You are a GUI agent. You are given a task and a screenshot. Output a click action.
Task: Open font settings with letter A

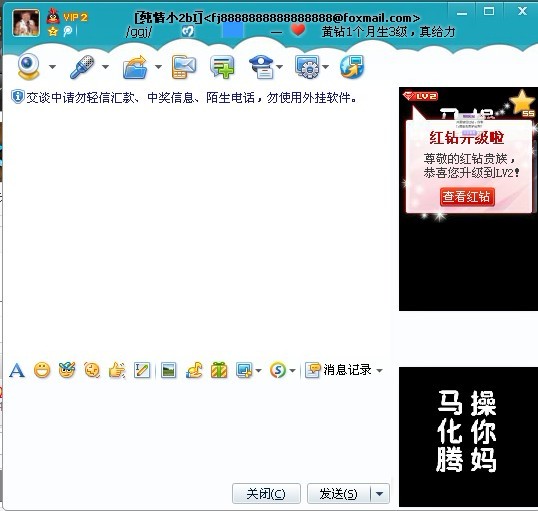pyautogui.click(x=17, y=370)
